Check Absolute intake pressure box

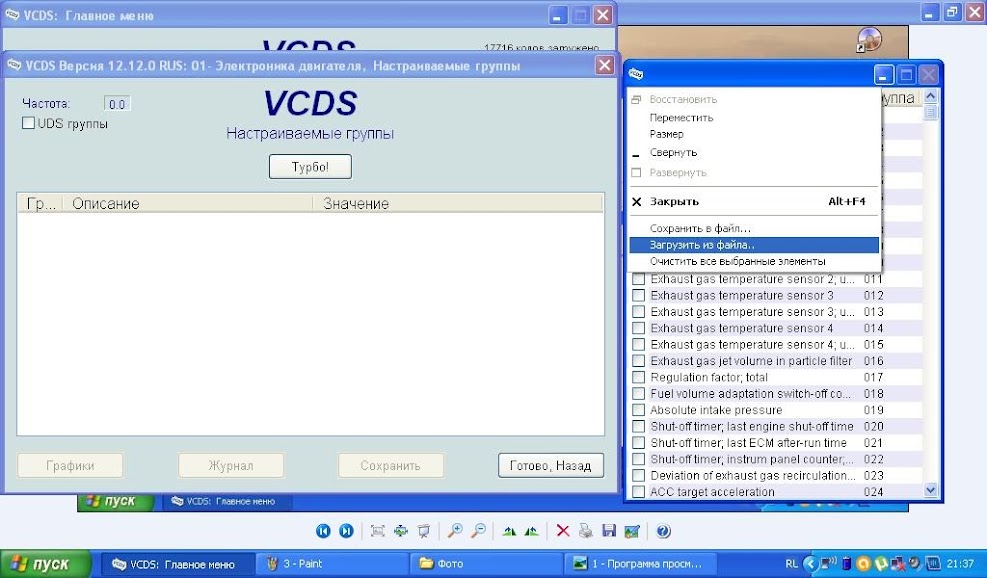[x=638, y=410]
